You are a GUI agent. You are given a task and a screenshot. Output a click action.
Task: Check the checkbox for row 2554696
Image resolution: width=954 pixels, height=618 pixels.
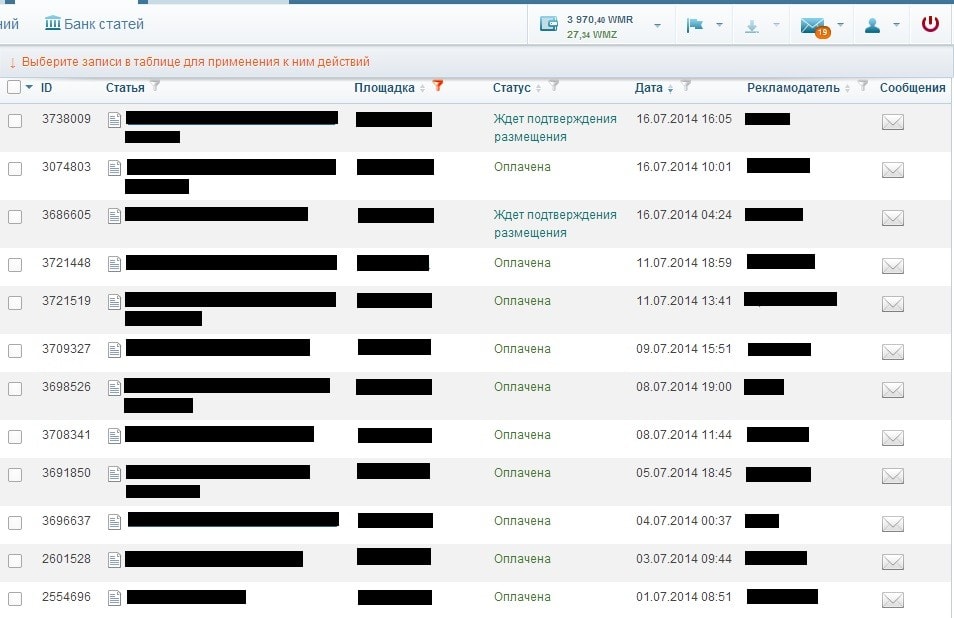15,599
